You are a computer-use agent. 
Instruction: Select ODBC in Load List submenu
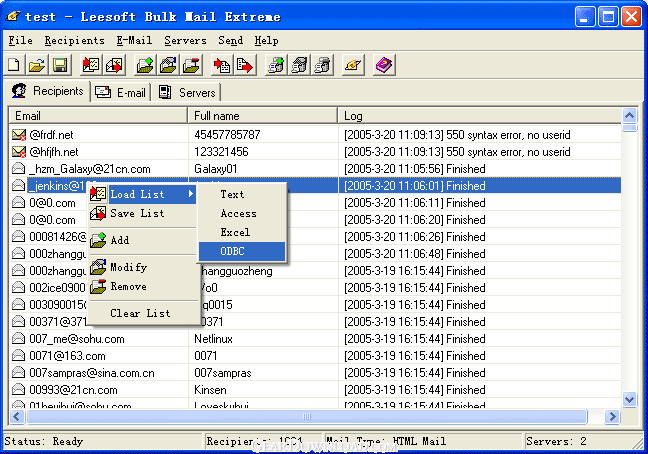242,251
